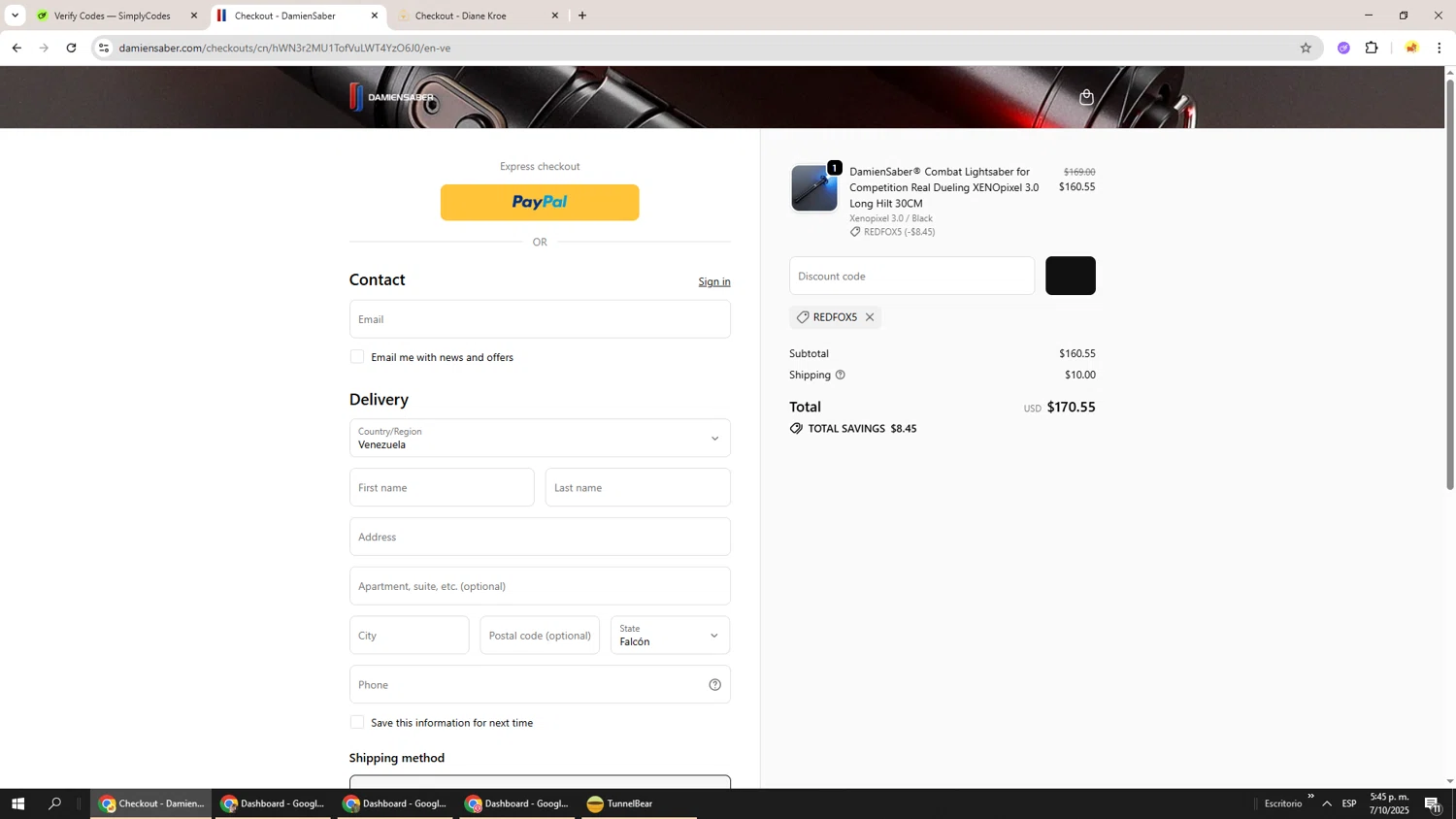Click the browser address bar URL

284,48
